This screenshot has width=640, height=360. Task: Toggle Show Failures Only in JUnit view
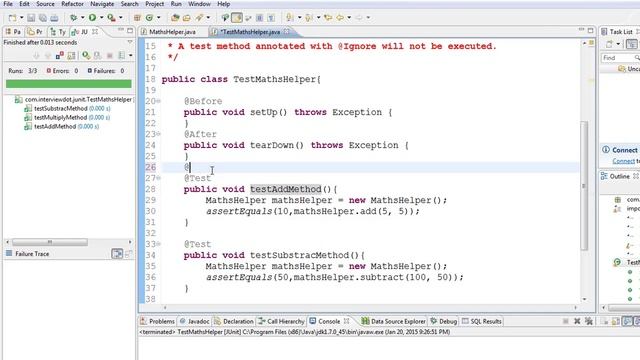pyautogui.click(x=60, y=55)
